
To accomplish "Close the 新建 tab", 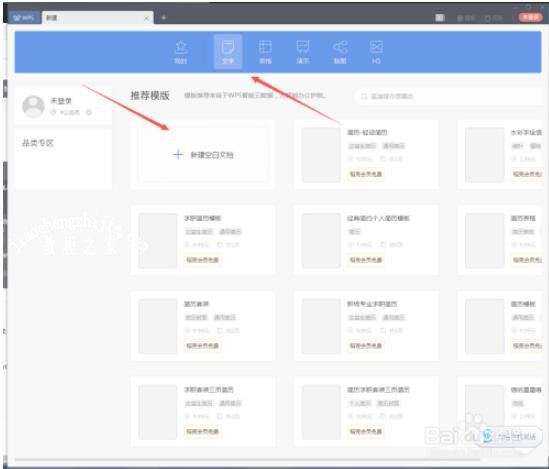I will [146, 18].
